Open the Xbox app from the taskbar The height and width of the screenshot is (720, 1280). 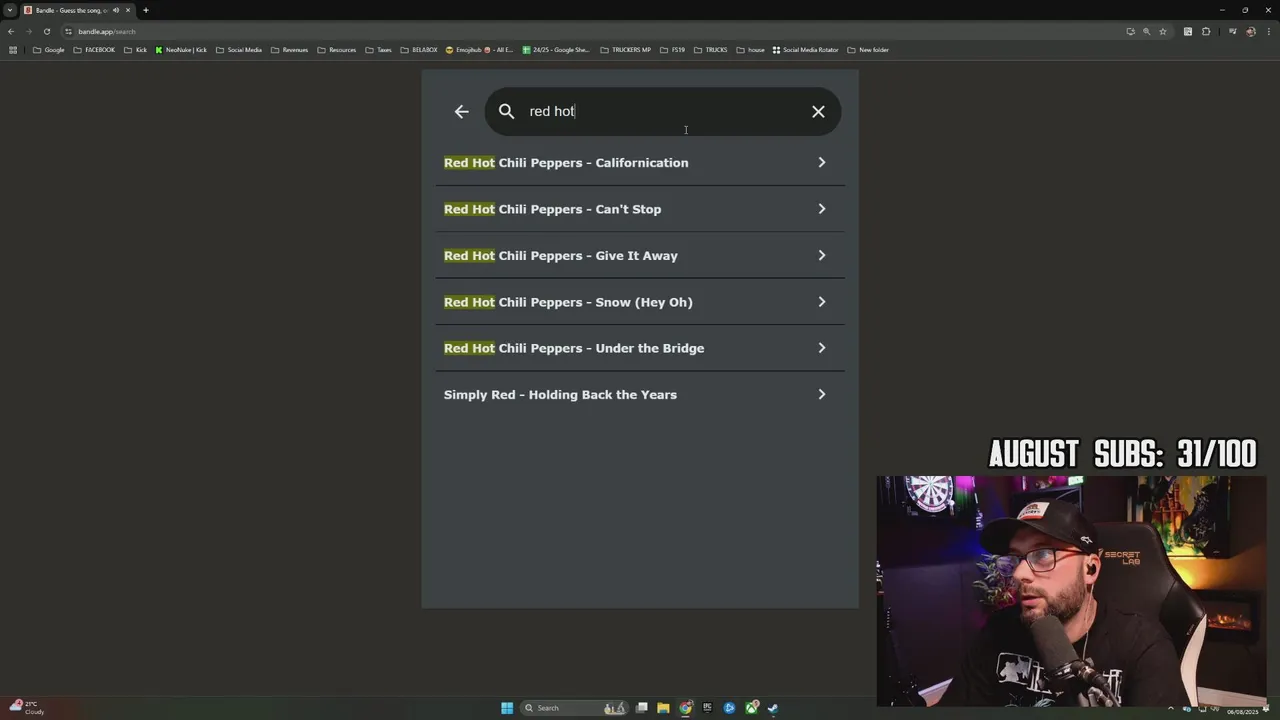click(x=751, y=708)
